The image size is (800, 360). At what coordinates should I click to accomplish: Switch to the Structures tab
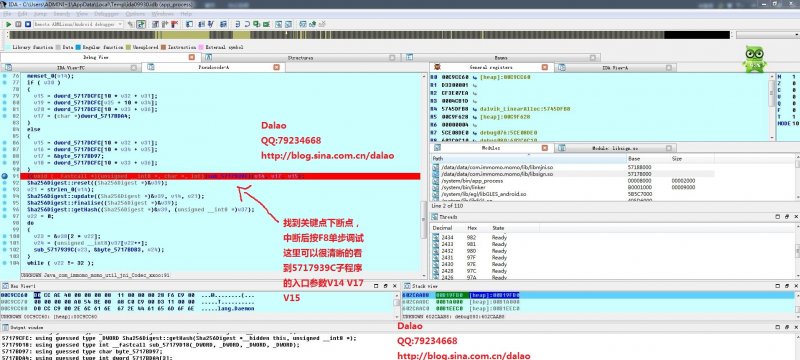300,58
